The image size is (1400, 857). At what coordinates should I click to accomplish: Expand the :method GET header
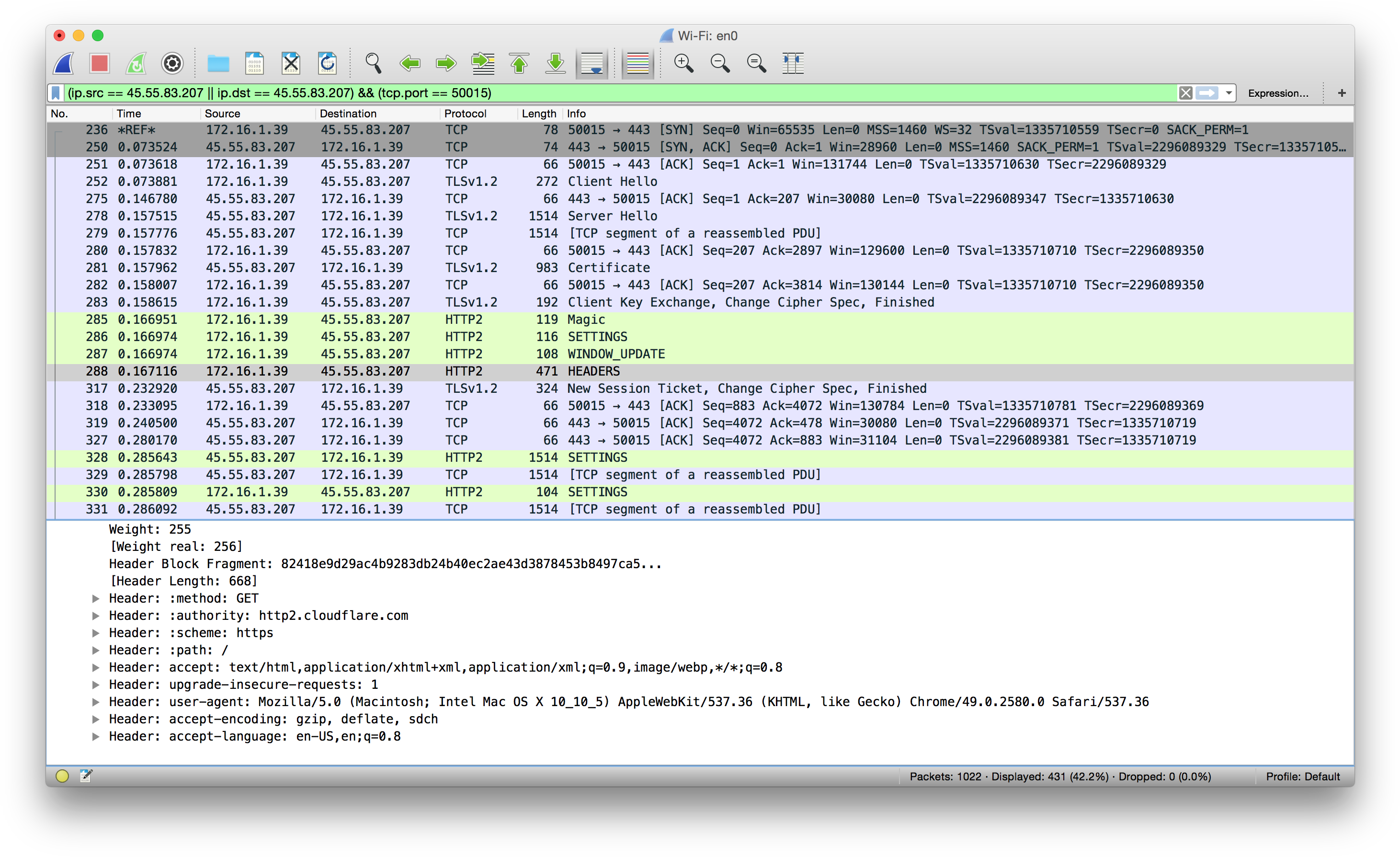pos(96,598)
